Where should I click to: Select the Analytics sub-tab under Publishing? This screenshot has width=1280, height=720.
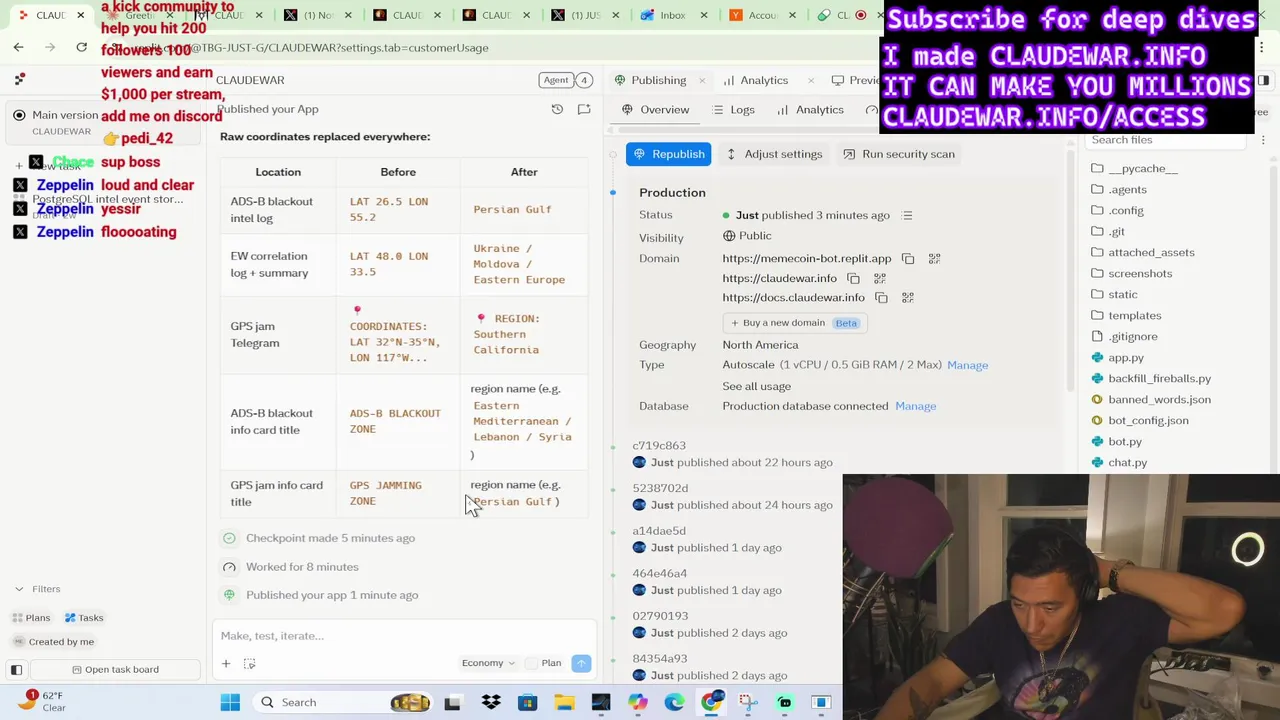[x=810, y=110]
